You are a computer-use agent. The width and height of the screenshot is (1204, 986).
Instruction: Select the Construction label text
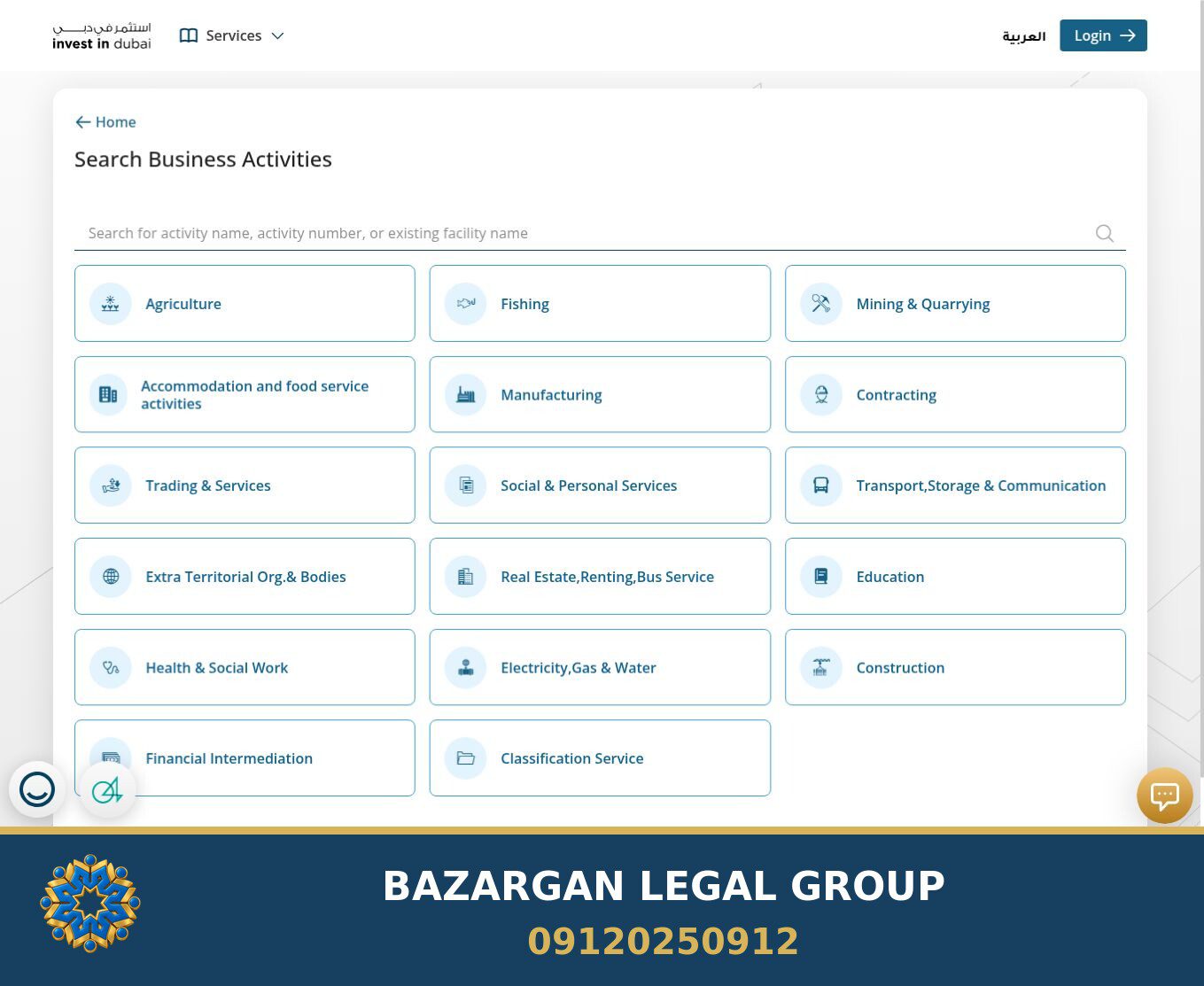pyautogui.click(x=900, y=668)
